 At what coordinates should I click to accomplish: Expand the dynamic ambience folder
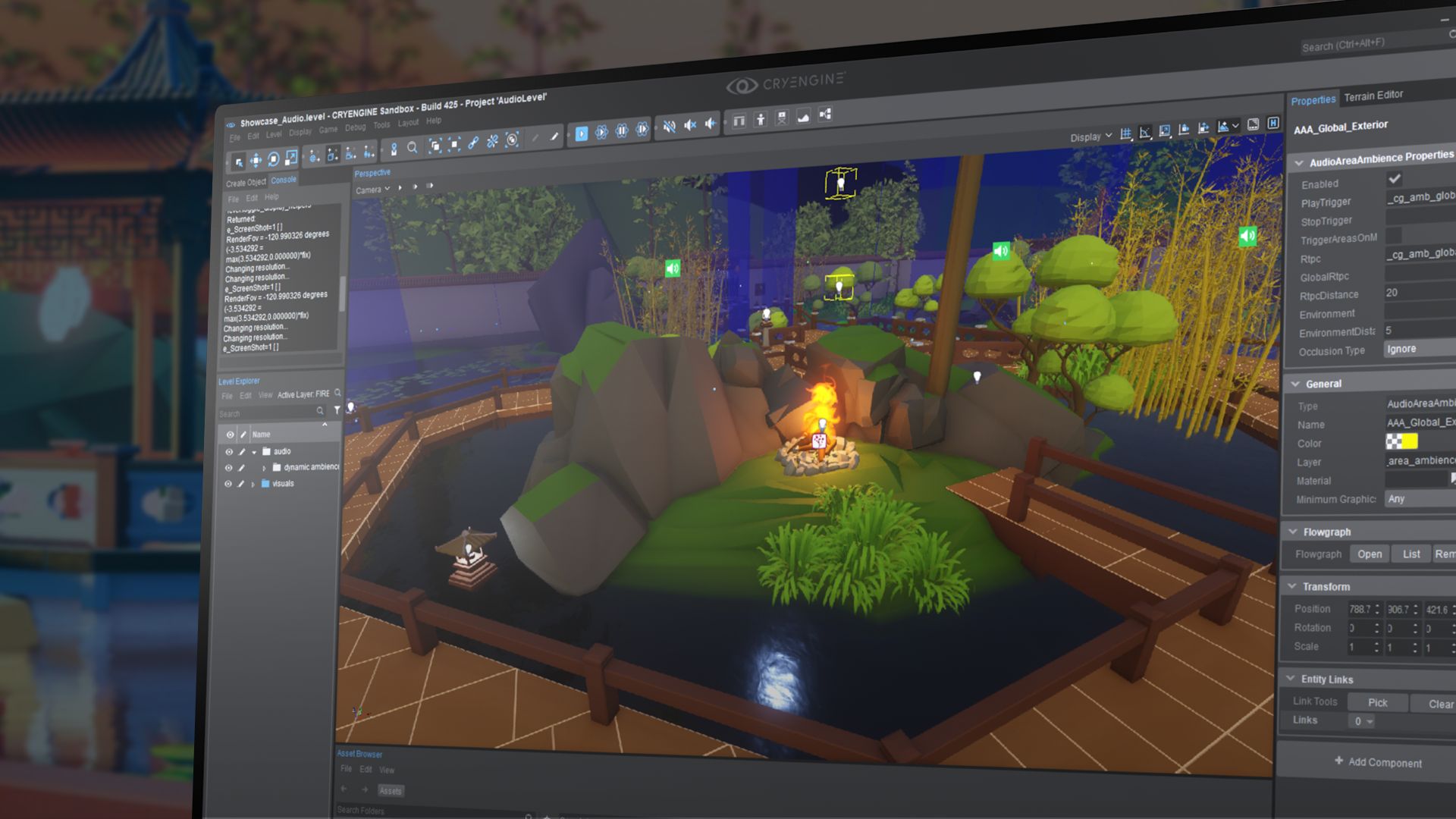point(264,468)
